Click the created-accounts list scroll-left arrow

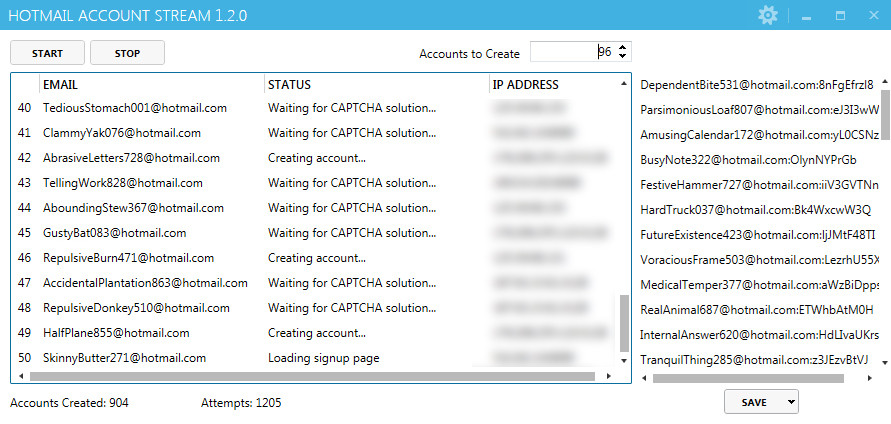[645, 378]
